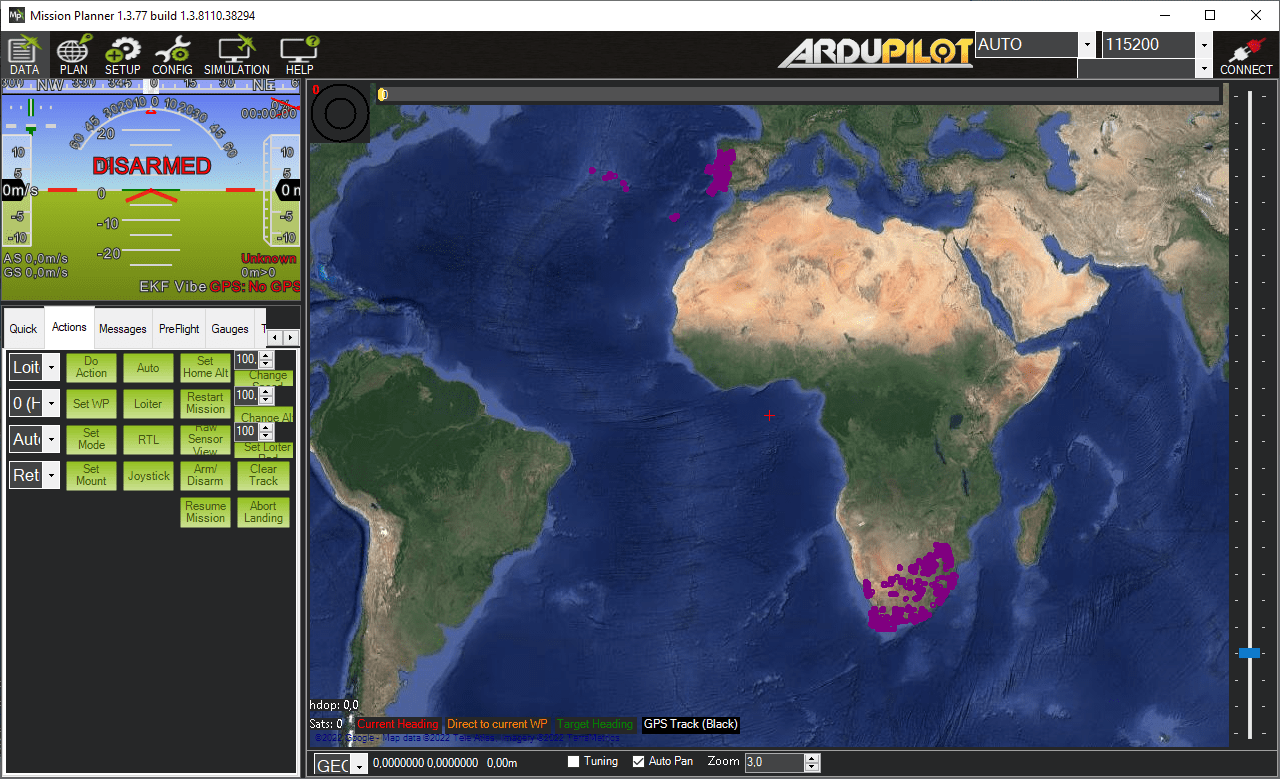The height and width of the screenshot is (779, 1280).
Task: Open the DATA flight data view
Action: pos(24,55)
